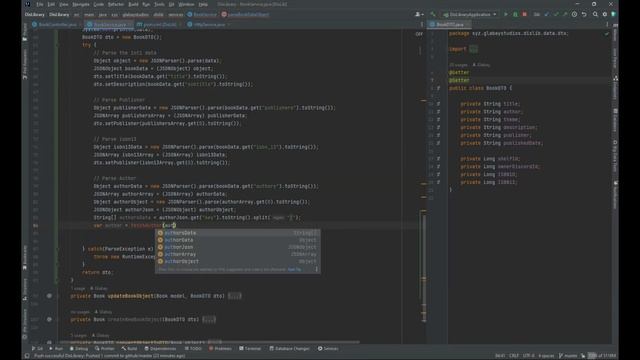Viewport: 640px width, 360px height.
Task: Click the git branch master widget
Action: (568, 356)
